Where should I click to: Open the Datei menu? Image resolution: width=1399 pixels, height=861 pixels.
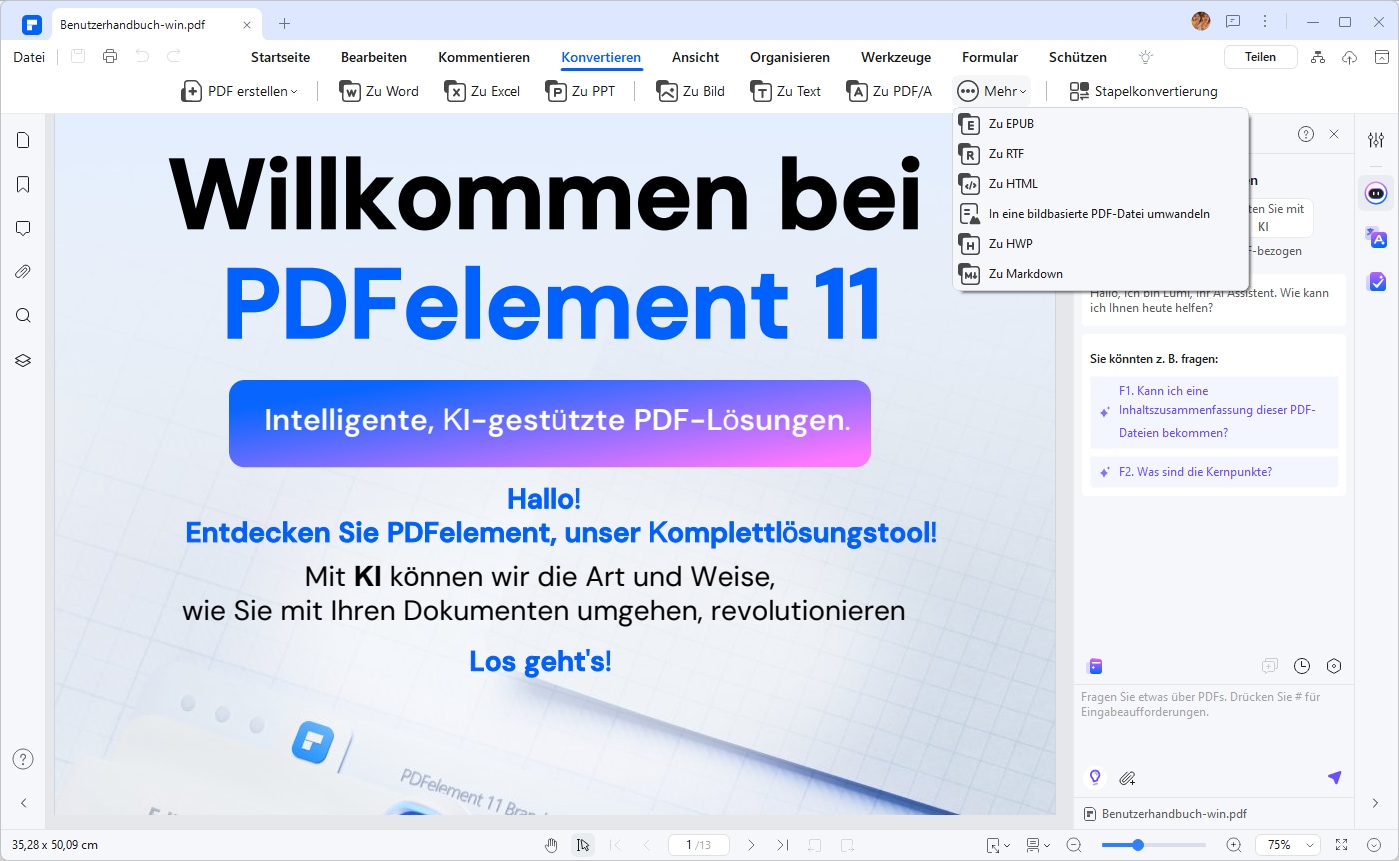tap(29, 57)
